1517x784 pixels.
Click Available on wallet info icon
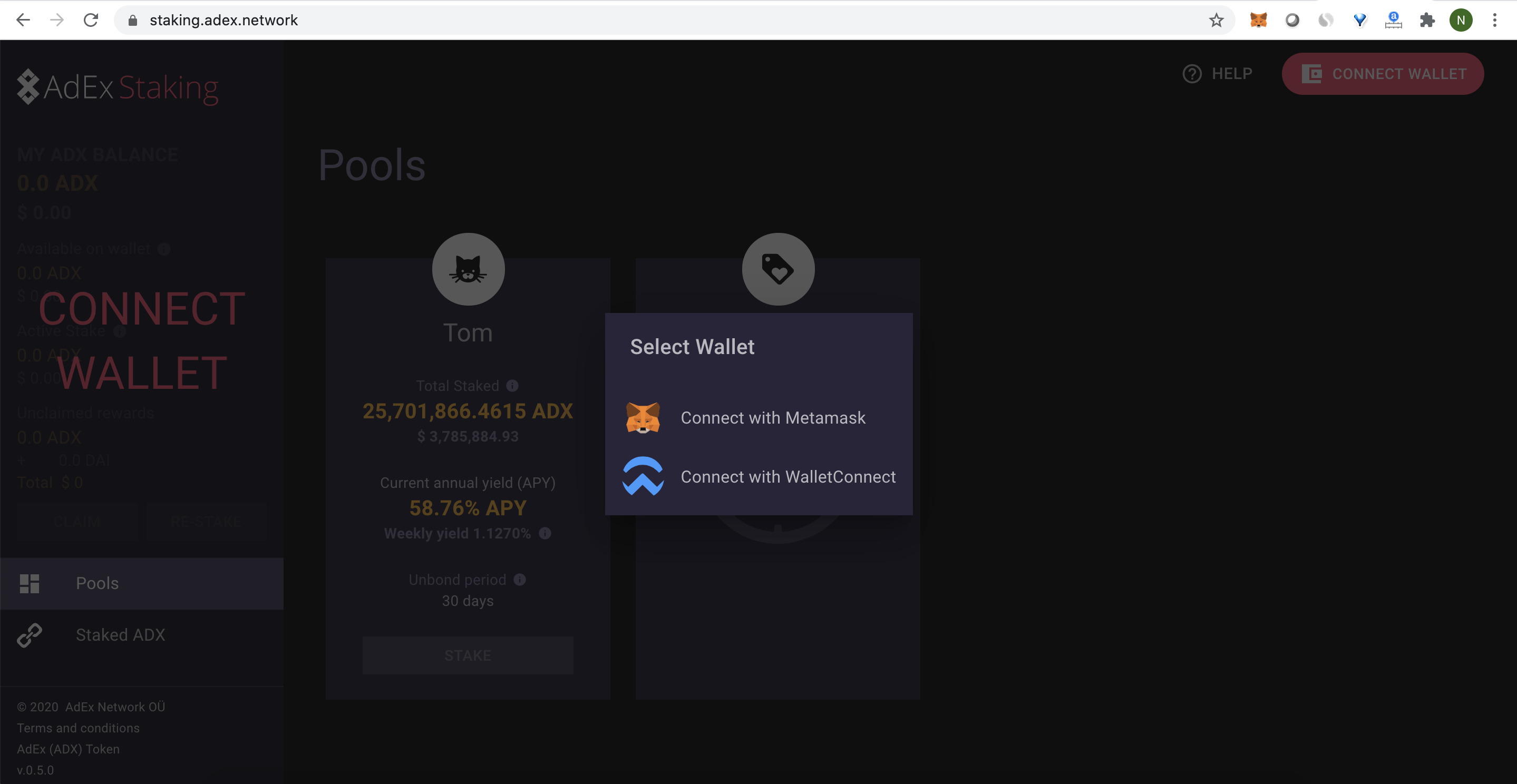[x=164, y=249]
